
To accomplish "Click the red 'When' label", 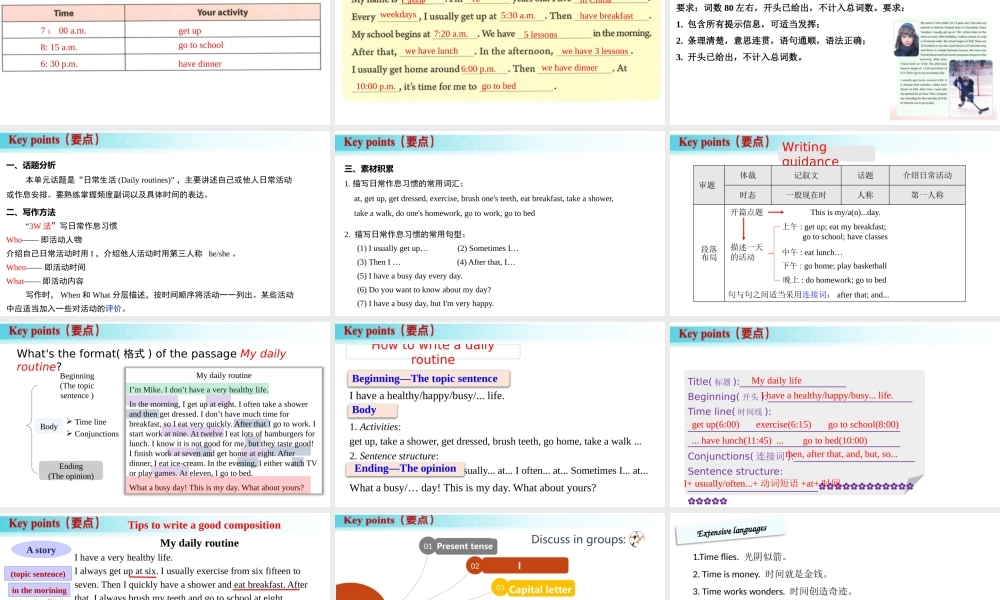I will pyautogui.click(x=16, y=267).
